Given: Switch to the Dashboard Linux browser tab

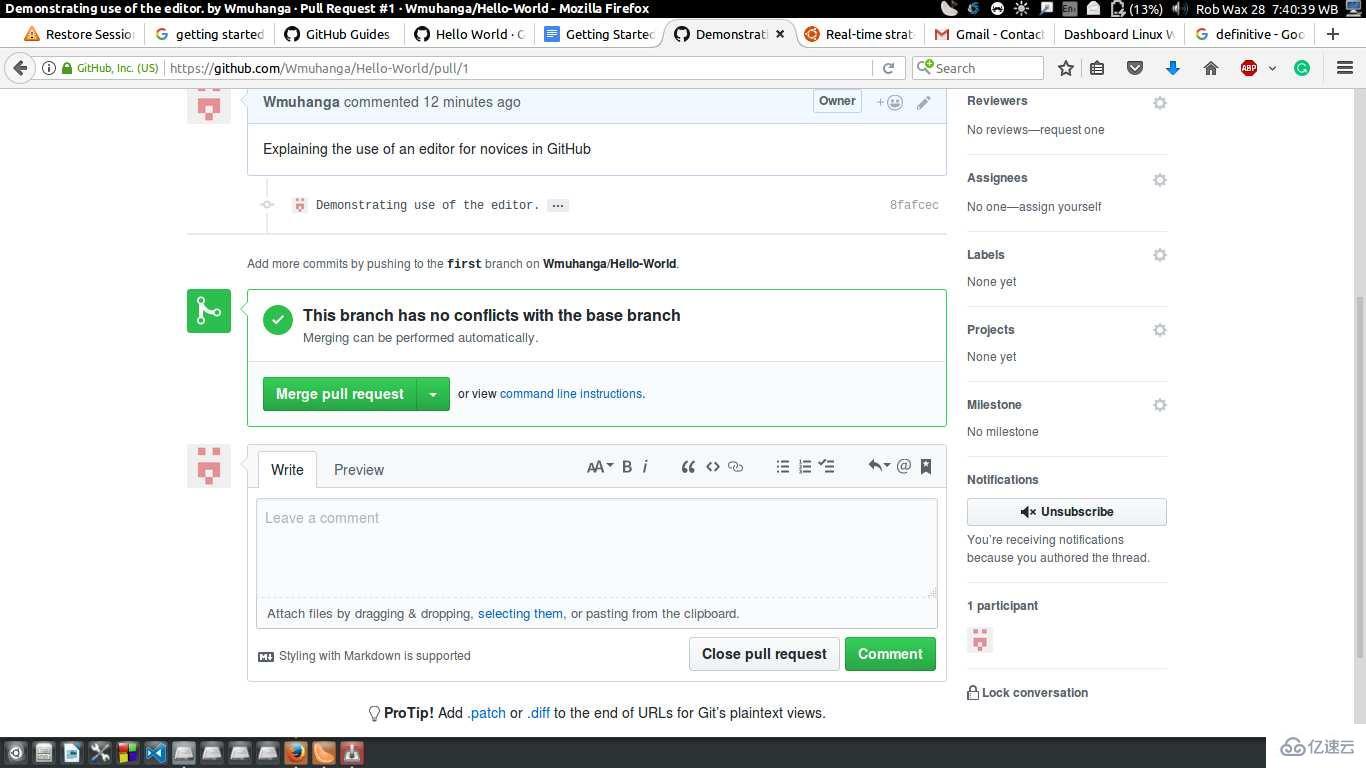Looking at the screenshot, I should [1119, 34].
